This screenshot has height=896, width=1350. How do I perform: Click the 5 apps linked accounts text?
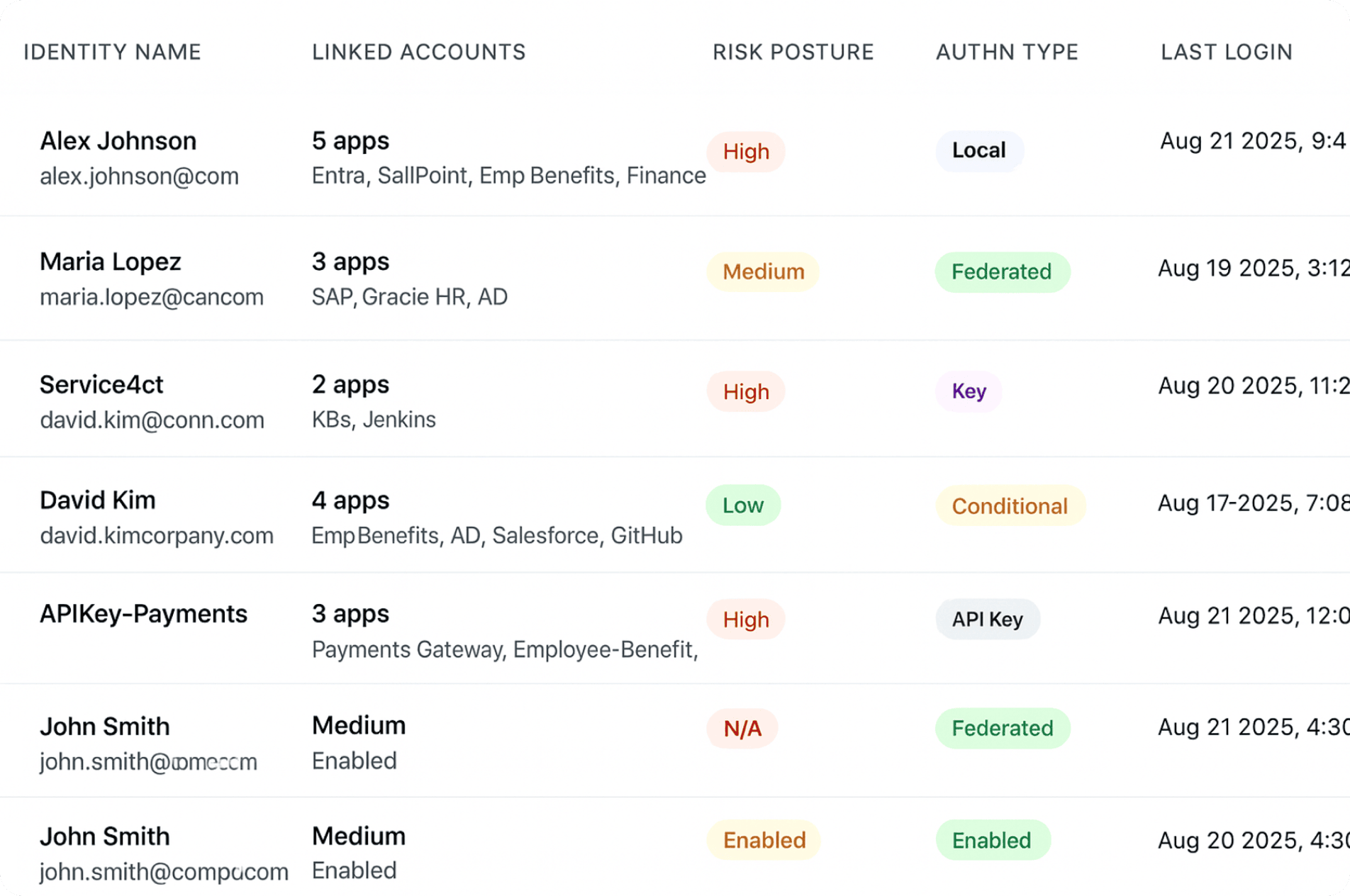click(350, 141)
